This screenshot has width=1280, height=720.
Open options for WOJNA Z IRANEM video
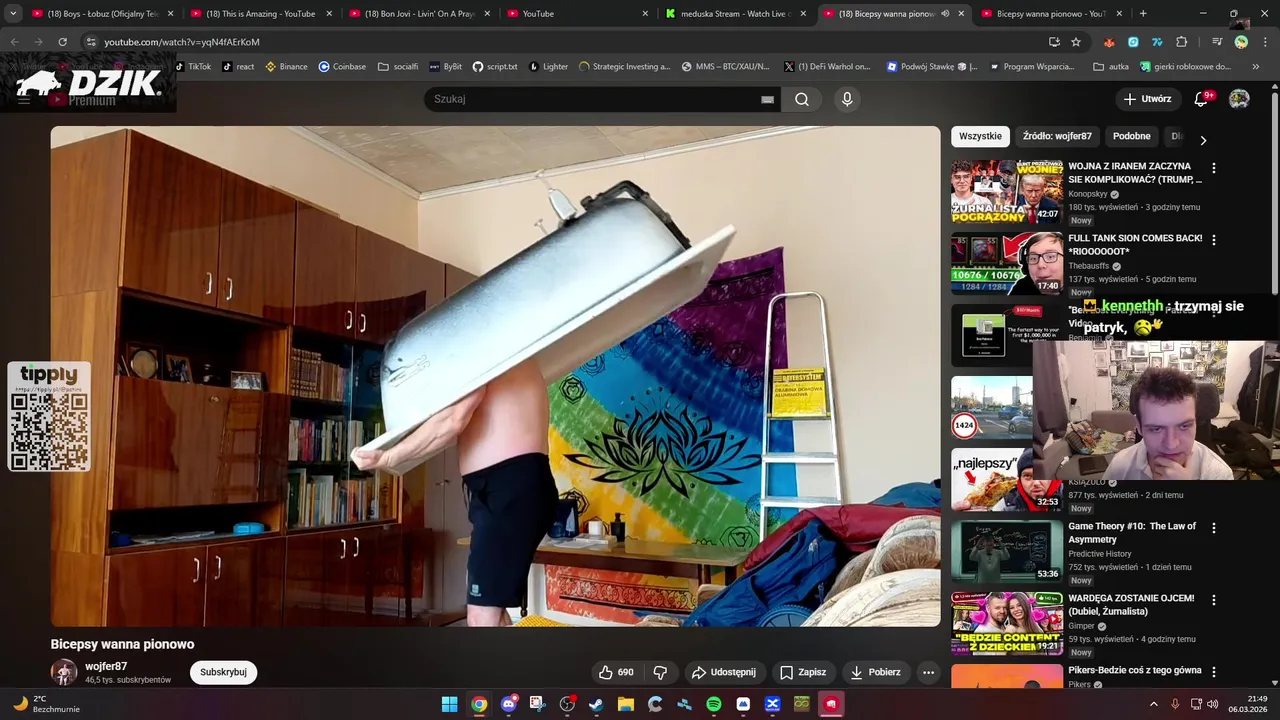click(1214, 168)
